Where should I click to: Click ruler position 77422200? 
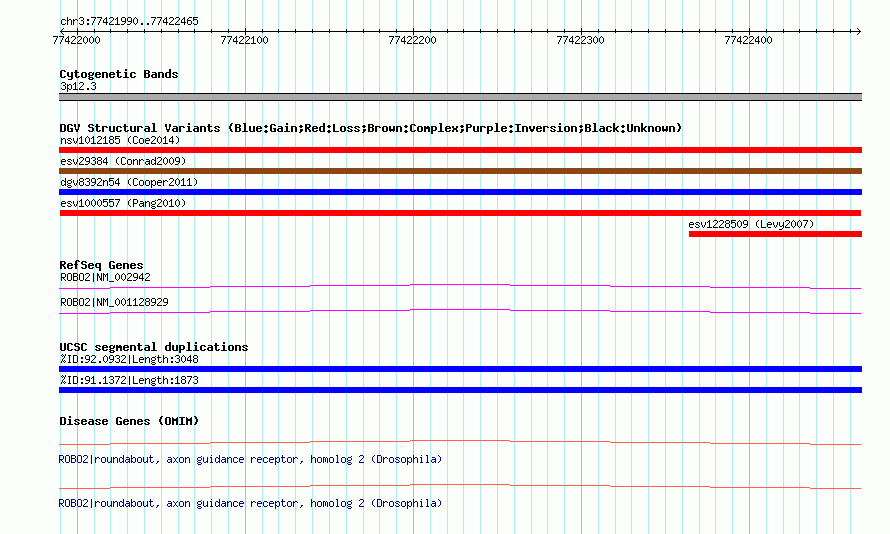click(412, 40)
